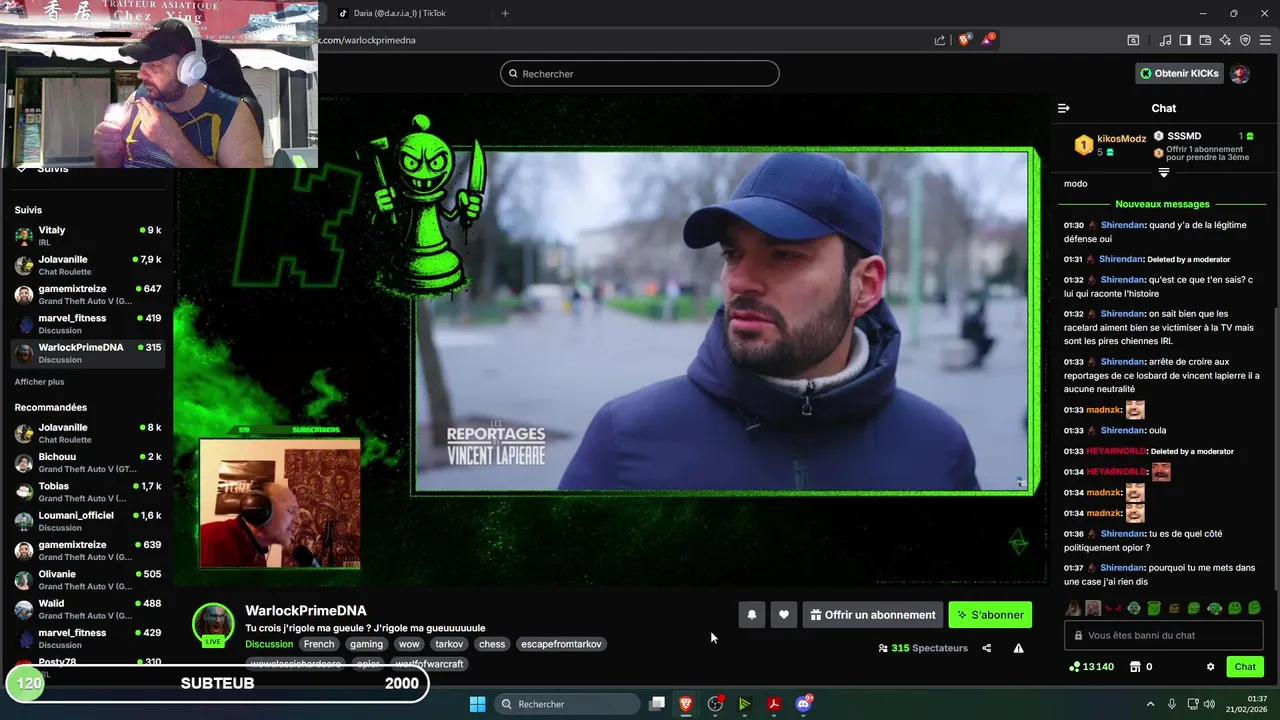Click the banned chat input field
1280x720 pixels.
click(1164, 635)
